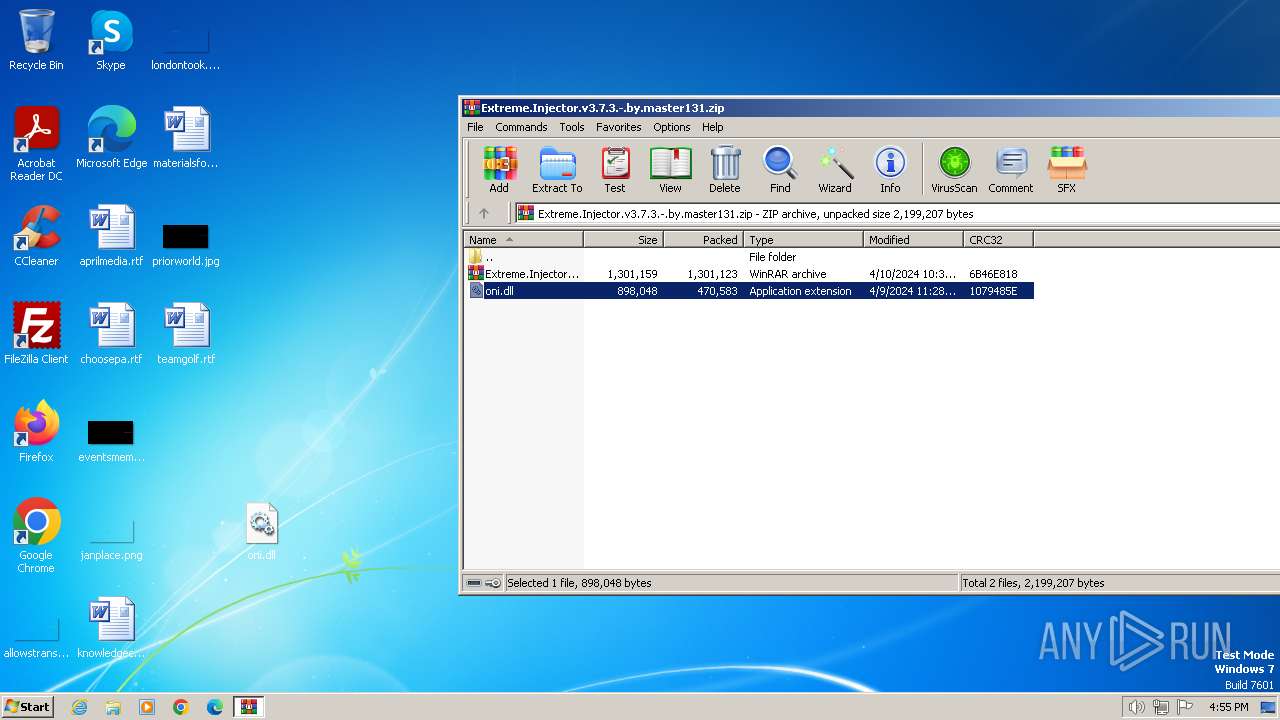This screenshot has width=1280, height=720.
Task: Select the Microsoft Edge desktop shortcut
Action: pyautogui.click(x=111, y=138)
